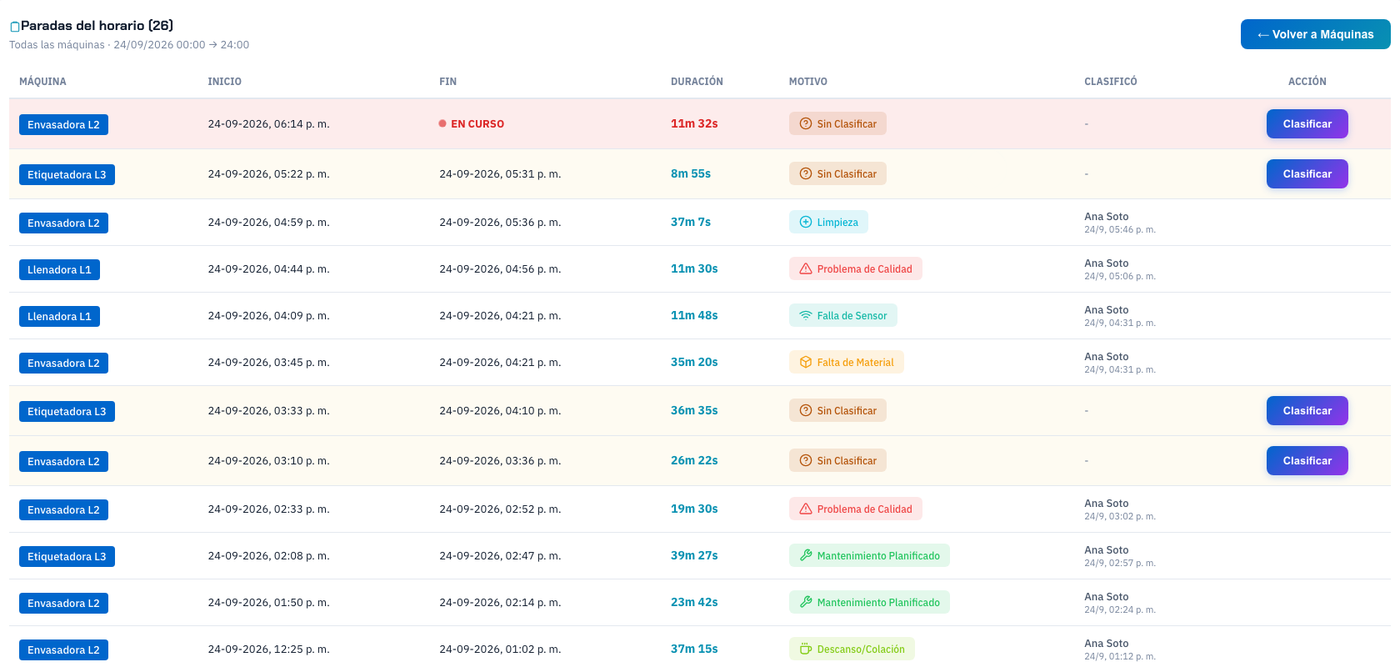Click wrench icon on 01:50 Mantenimiento Planificado
The width and height of the screenshot is (1400, 667).
[805, 603]
